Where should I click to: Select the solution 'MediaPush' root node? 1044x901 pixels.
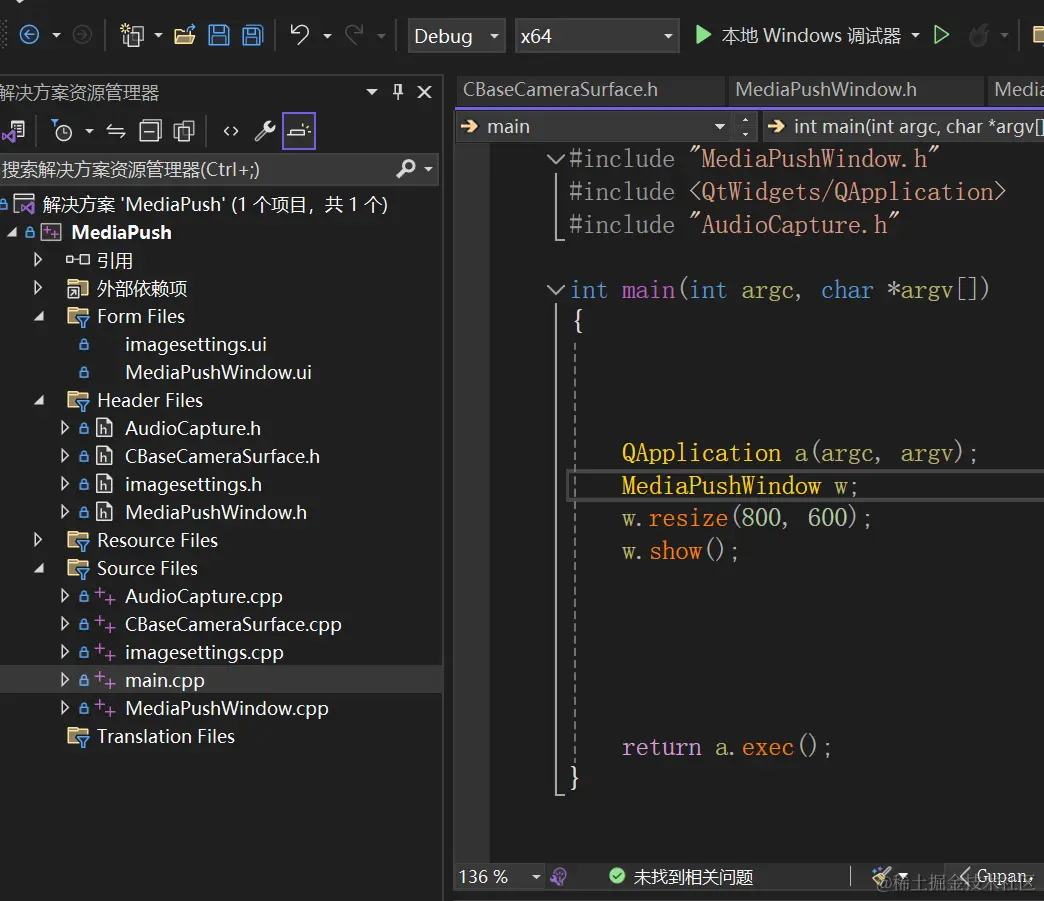click(x=215, y=204)
